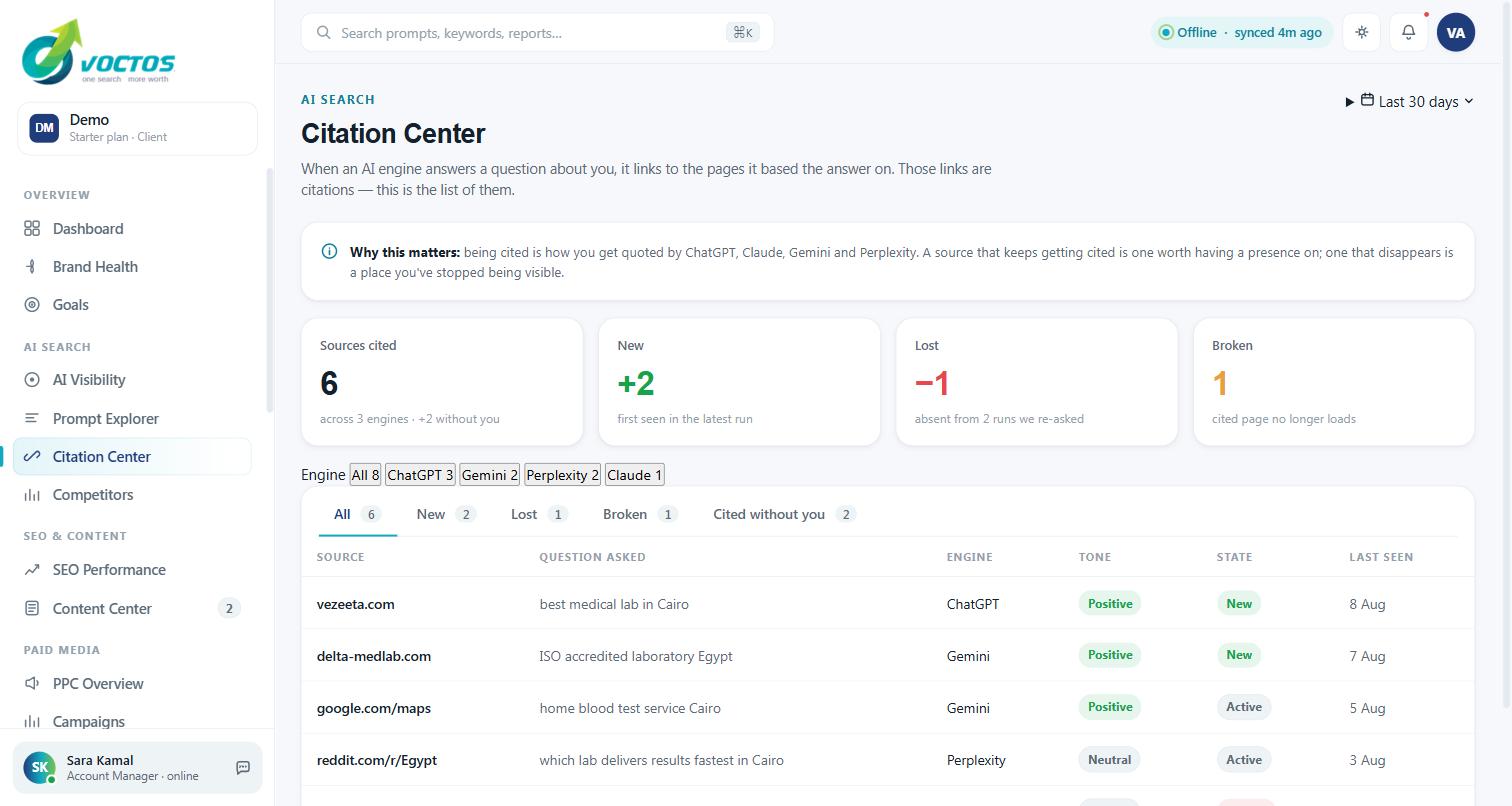Screen dimensions: 1512x806
Task: Click the ⌘K shortcut hint
Action: [x=743, y=33]
